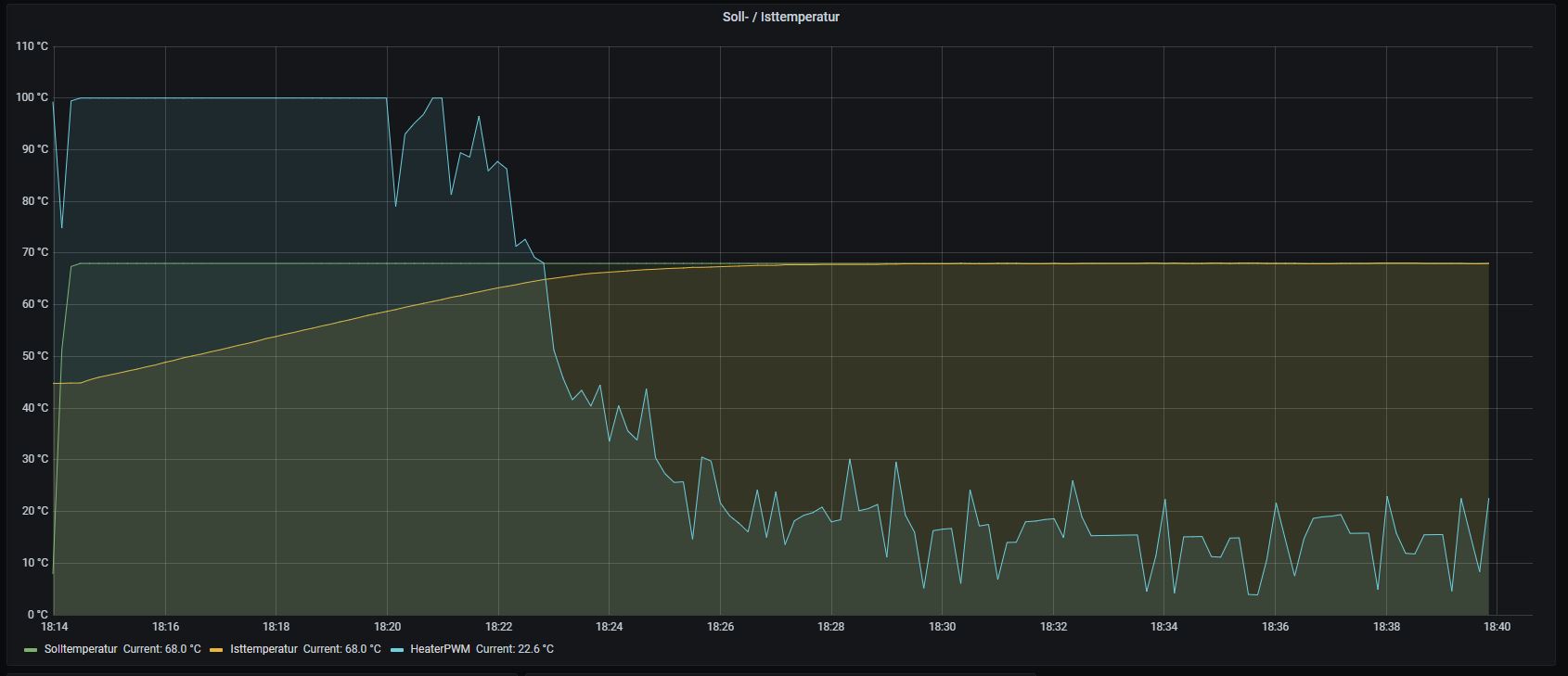Select the 70 °C y-axis label
Image resolution: width=1568 pixels, height=676 pixels.
click(34, 252)
